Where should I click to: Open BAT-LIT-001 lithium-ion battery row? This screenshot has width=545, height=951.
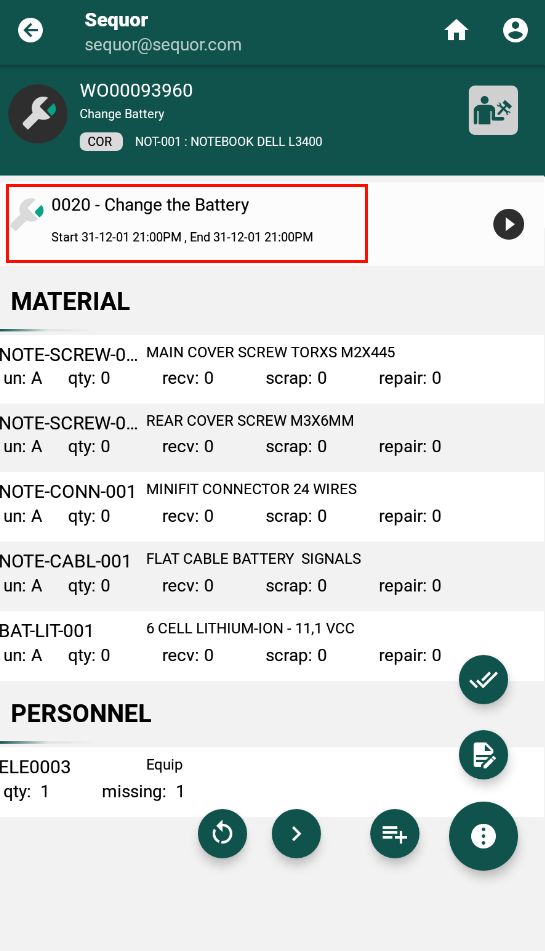(272, 646)
